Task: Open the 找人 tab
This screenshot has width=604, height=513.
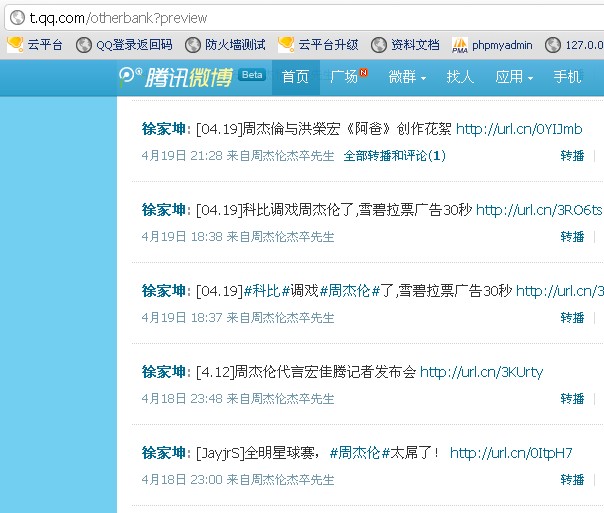Action: pyautogui.click(x=460, y=77)
